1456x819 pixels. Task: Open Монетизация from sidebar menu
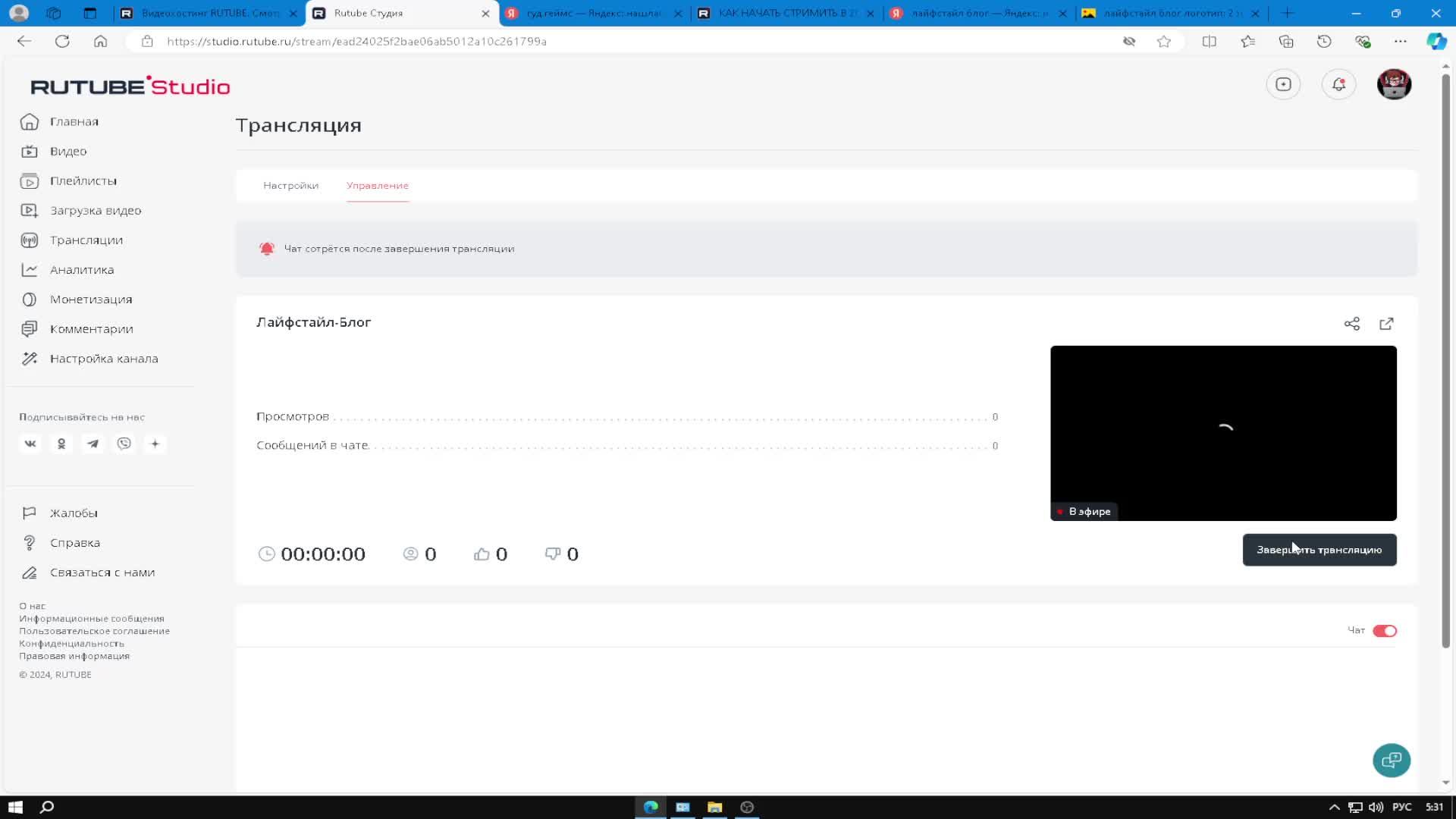[x=90, y=298]
